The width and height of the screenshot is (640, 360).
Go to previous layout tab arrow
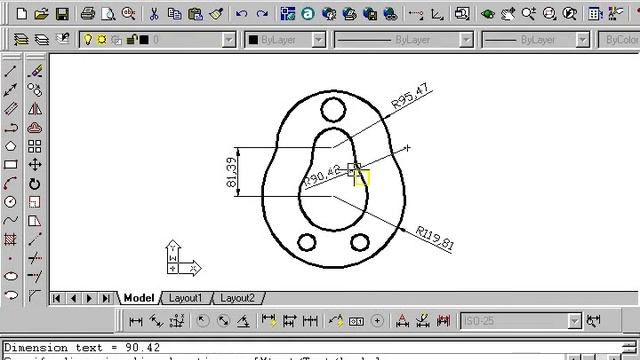[73, 298]
